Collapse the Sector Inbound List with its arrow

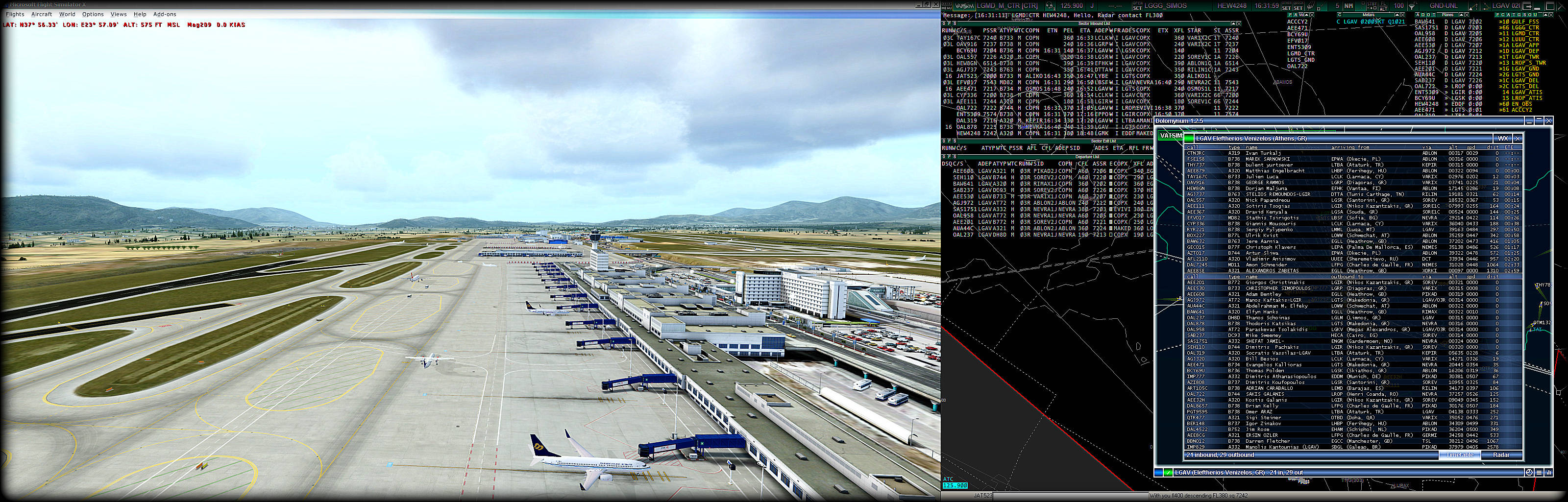click(1234, 24)
